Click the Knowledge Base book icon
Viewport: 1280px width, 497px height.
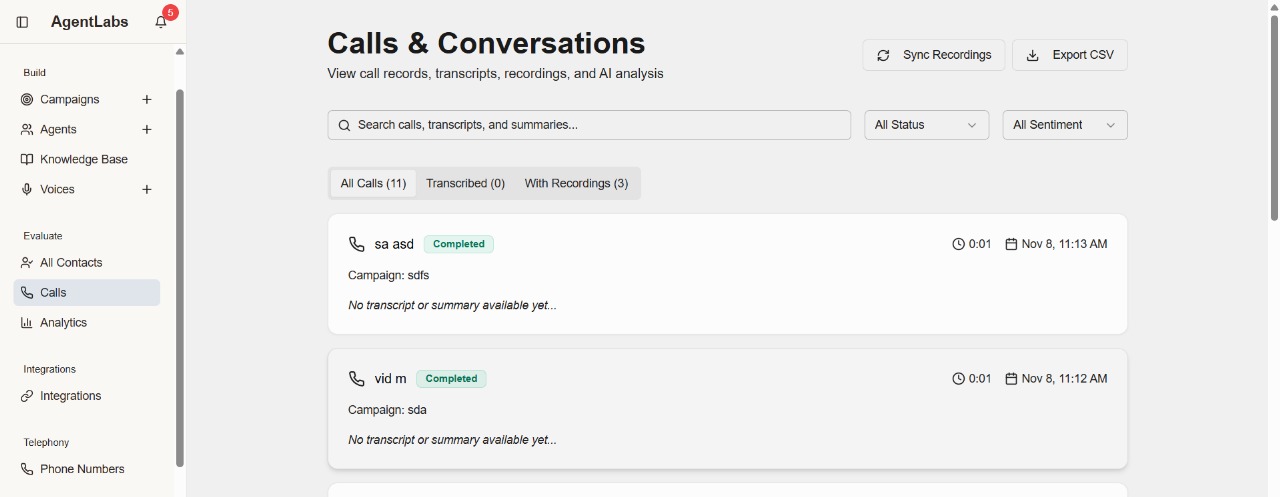pyautogui.click(x=27, y=160)
